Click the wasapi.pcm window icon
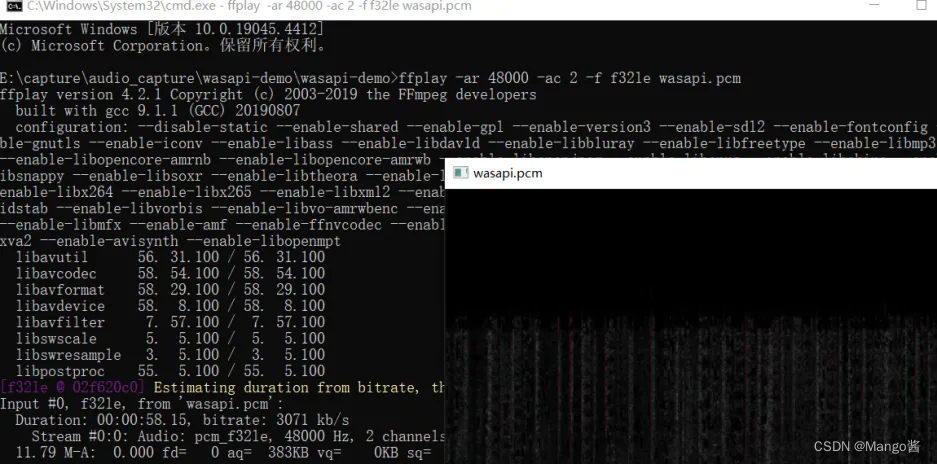Image resolution: width=937 pixels, height=464 pixels. 460,173
